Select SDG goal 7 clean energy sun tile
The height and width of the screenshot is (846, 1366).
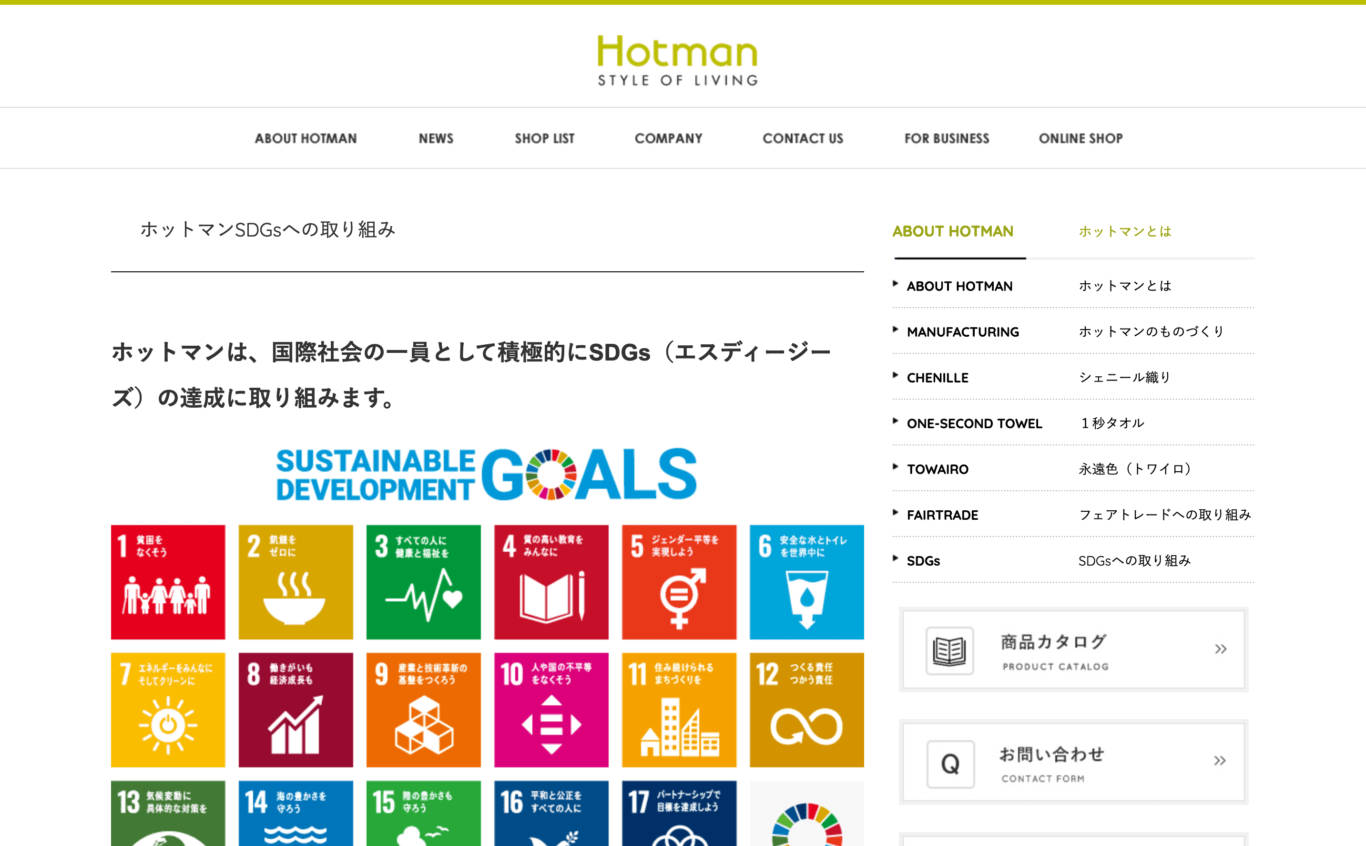168,710
